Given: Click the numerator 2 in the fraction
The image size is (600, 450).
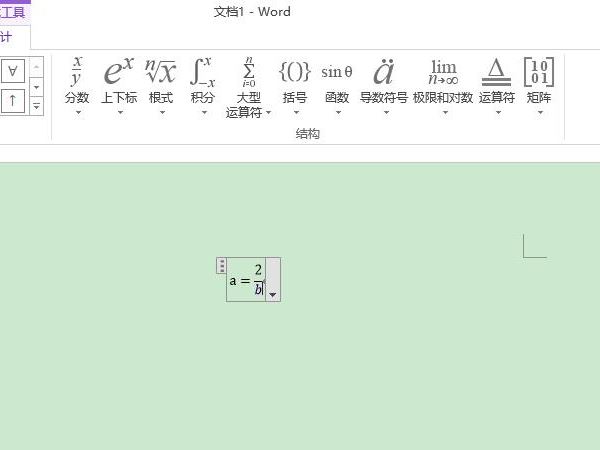Looking at the screenshot, I should [x=258, y=270].
